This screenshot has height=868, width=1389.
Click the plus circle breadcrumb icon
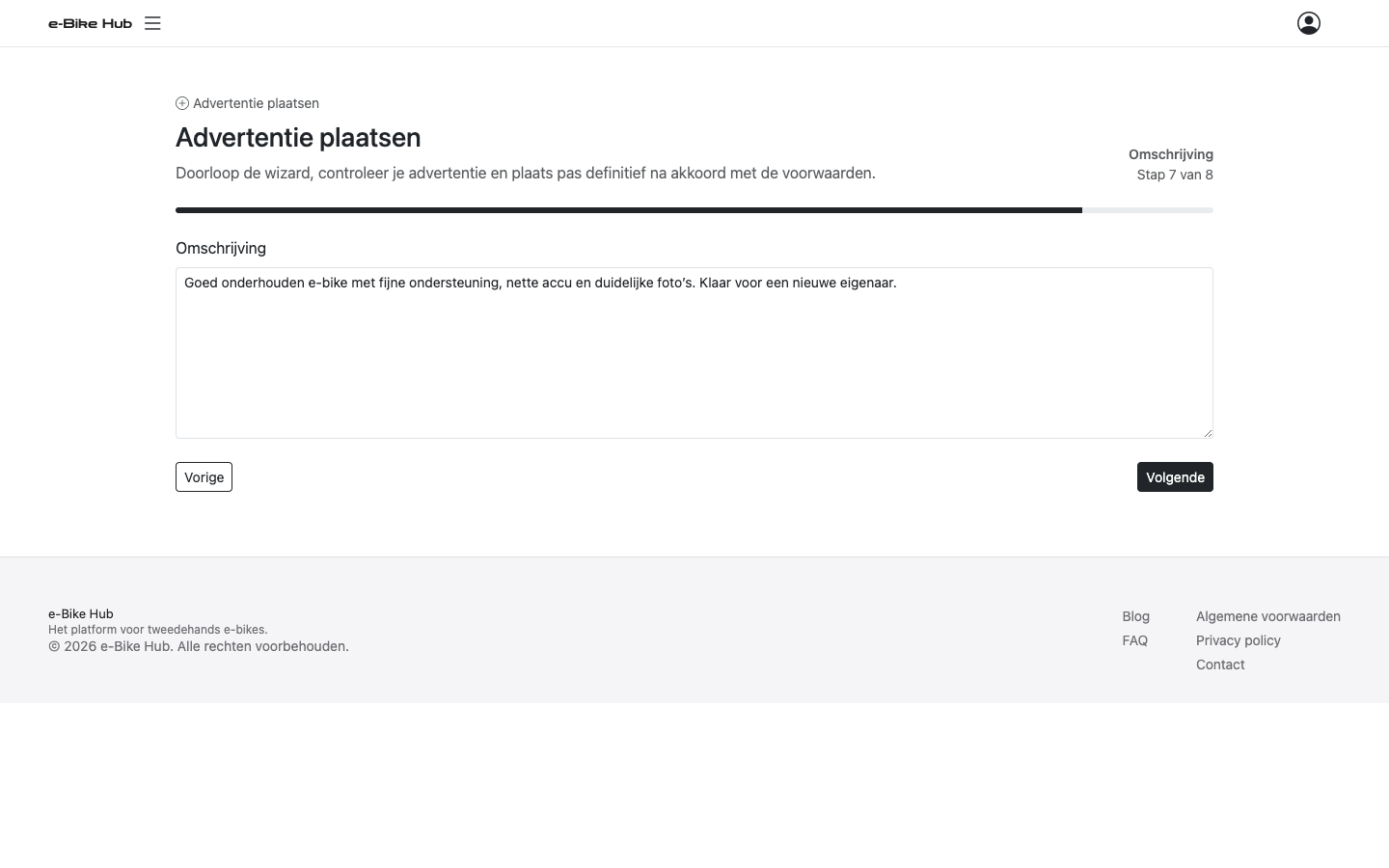coord(182,103)
